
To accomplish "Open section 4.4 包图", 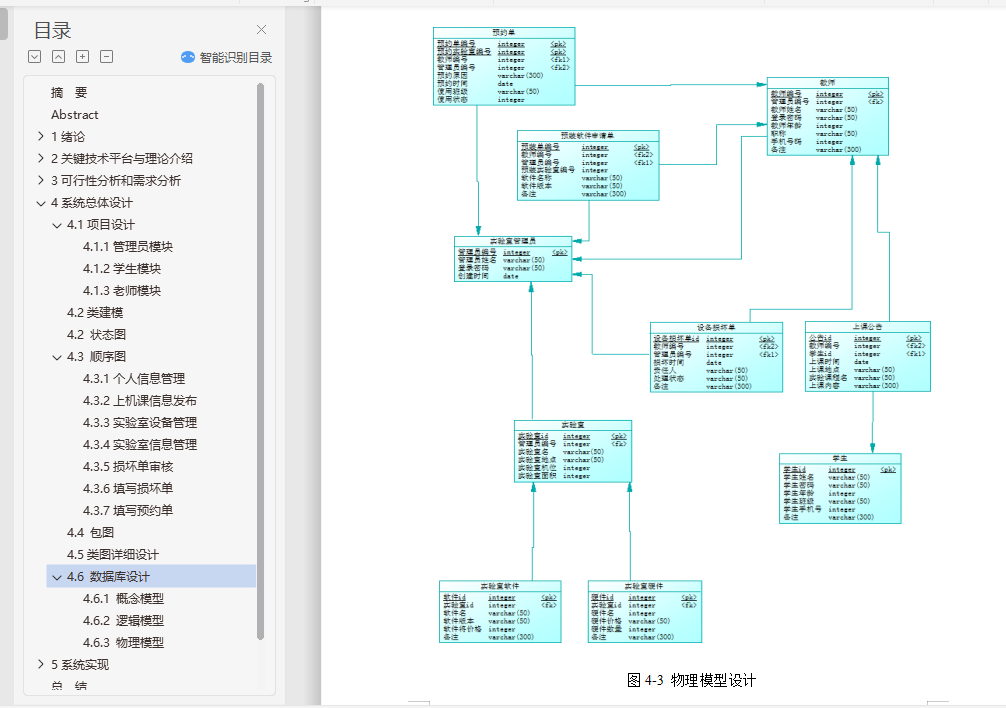I will coord(90,532).
